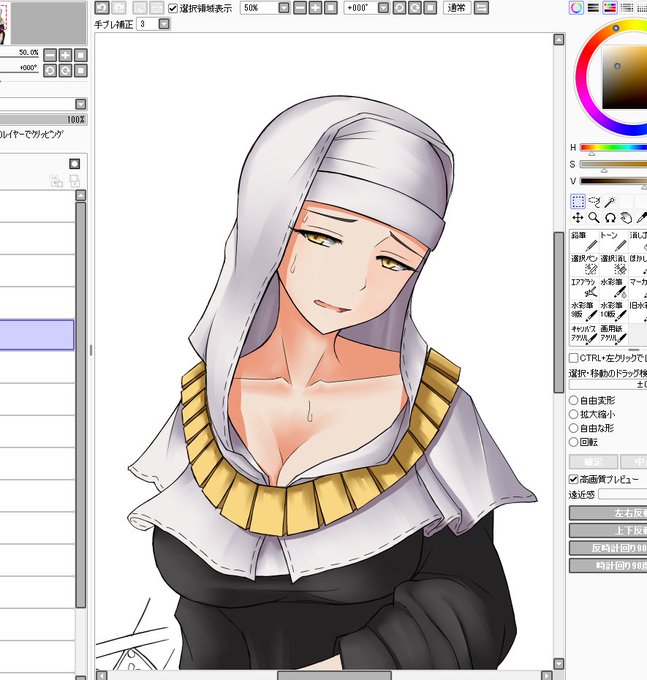Select the magic wand tool

(611, 202)
